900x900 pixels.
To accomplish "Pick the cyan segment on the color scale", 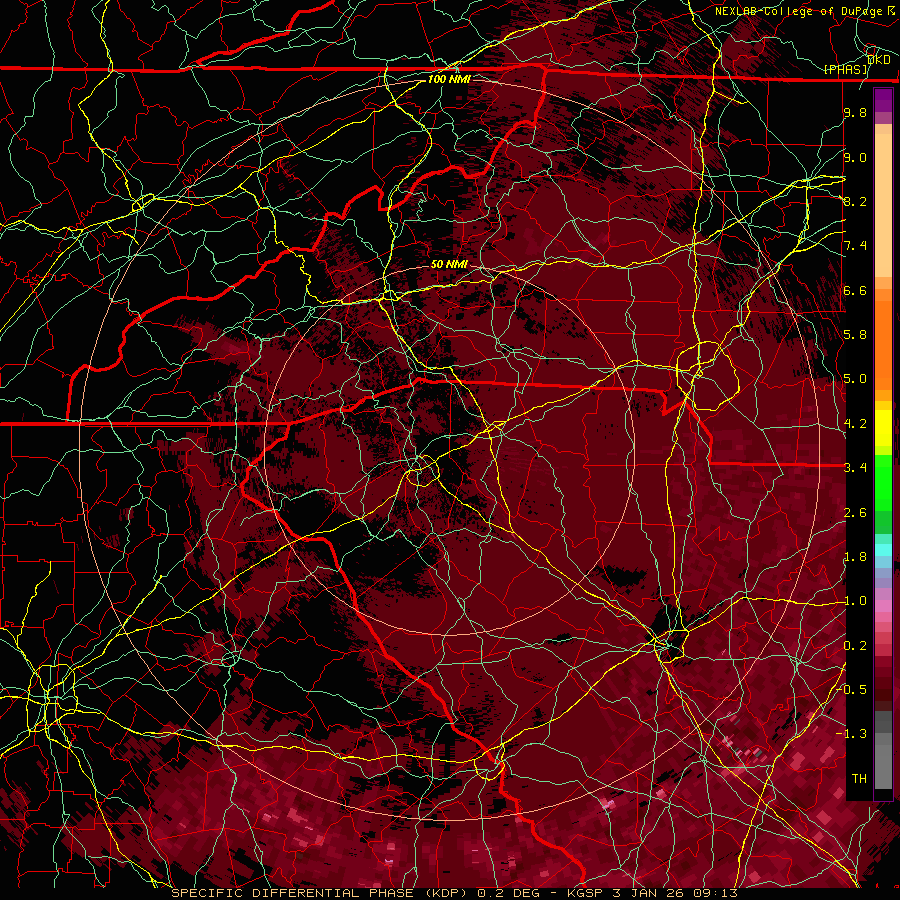I will 883,550.
